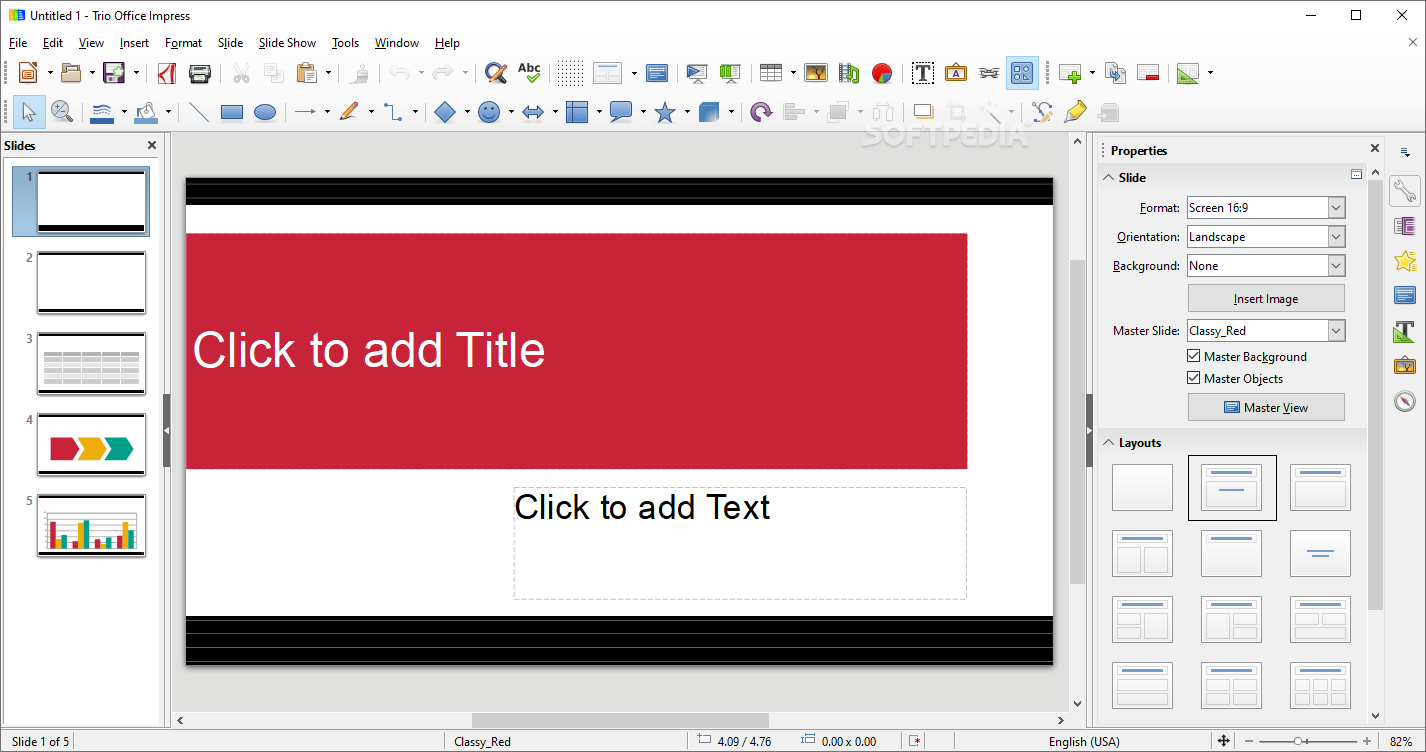
Task: Open the Properties deck in the sidebar
Action: (x=1405, y=191)
